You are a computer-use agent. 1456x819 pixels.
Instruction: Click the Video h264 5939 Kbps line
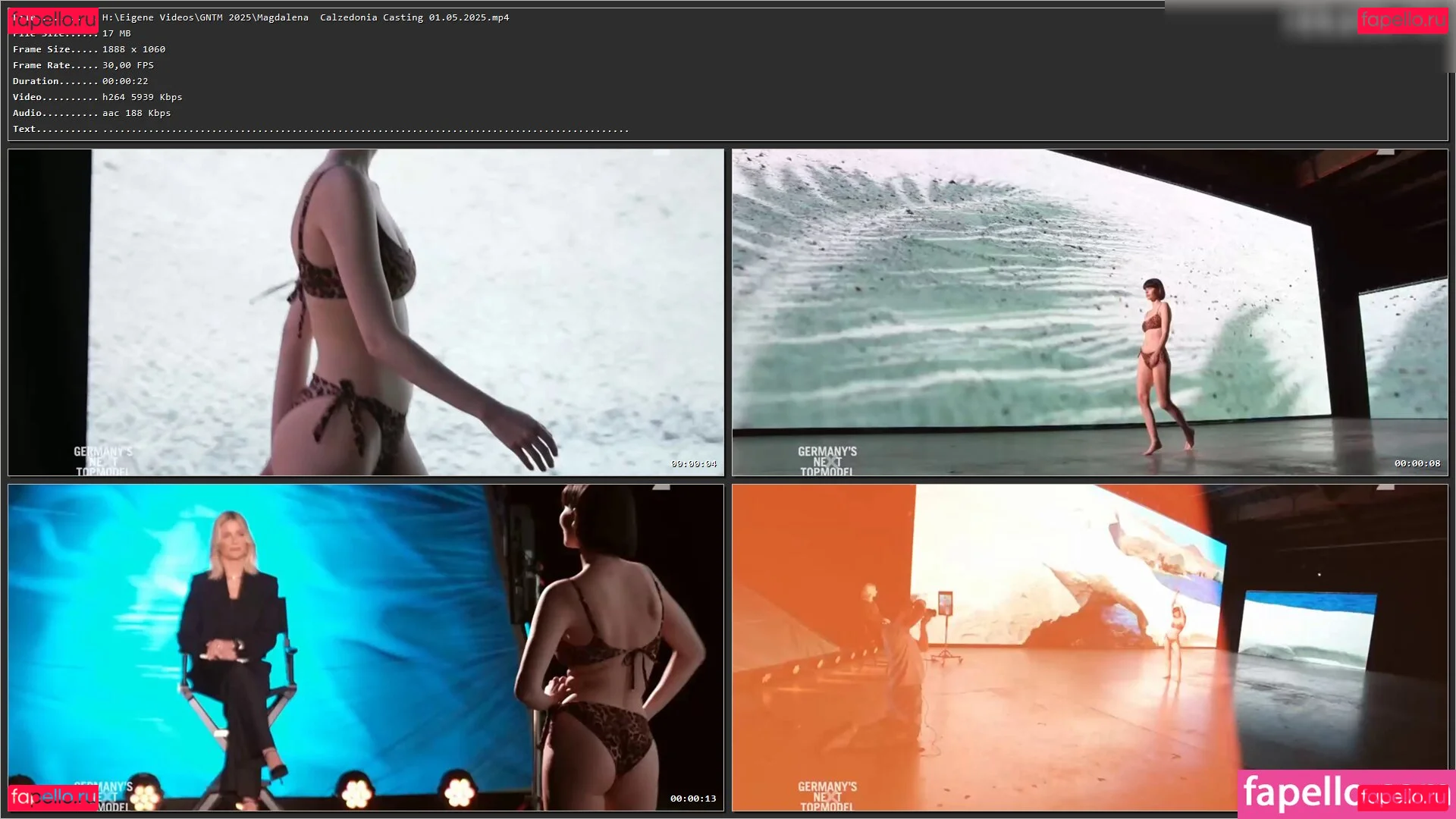pos(97,97)
